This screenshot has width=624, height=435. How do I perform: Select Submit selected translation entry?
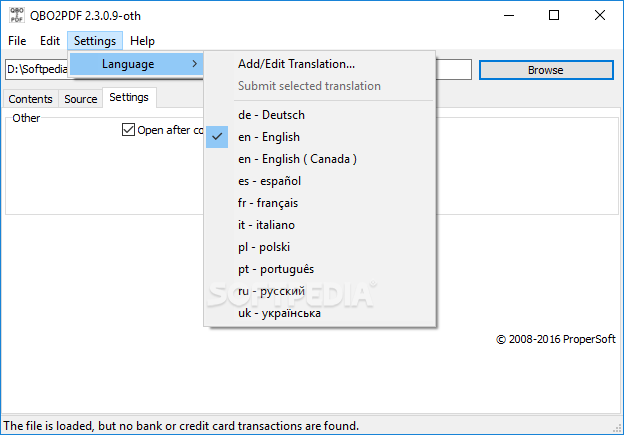(319, 86)
